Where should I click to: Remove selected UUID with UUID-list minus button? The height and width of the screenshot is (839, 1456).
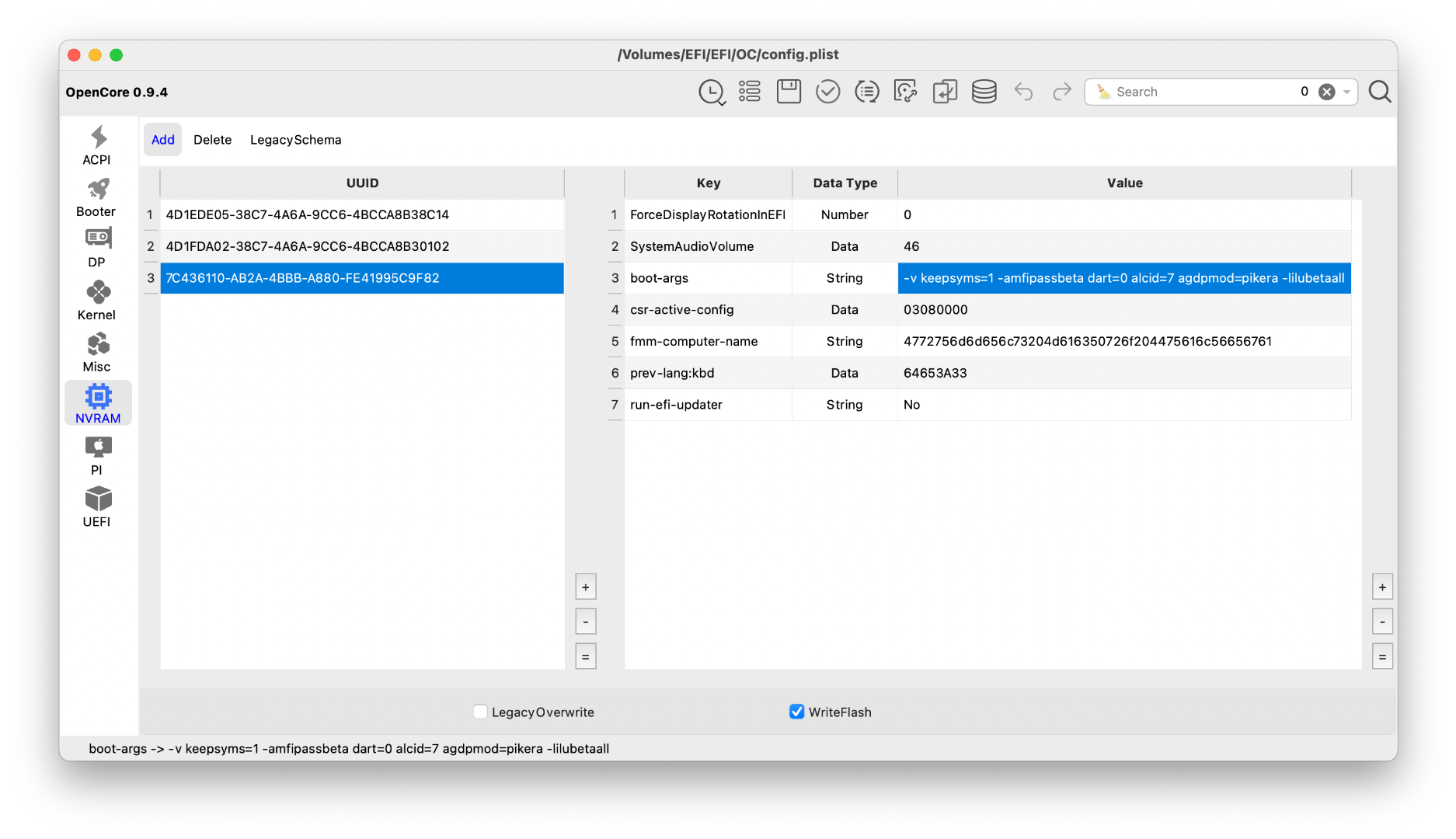click(586, 621)
